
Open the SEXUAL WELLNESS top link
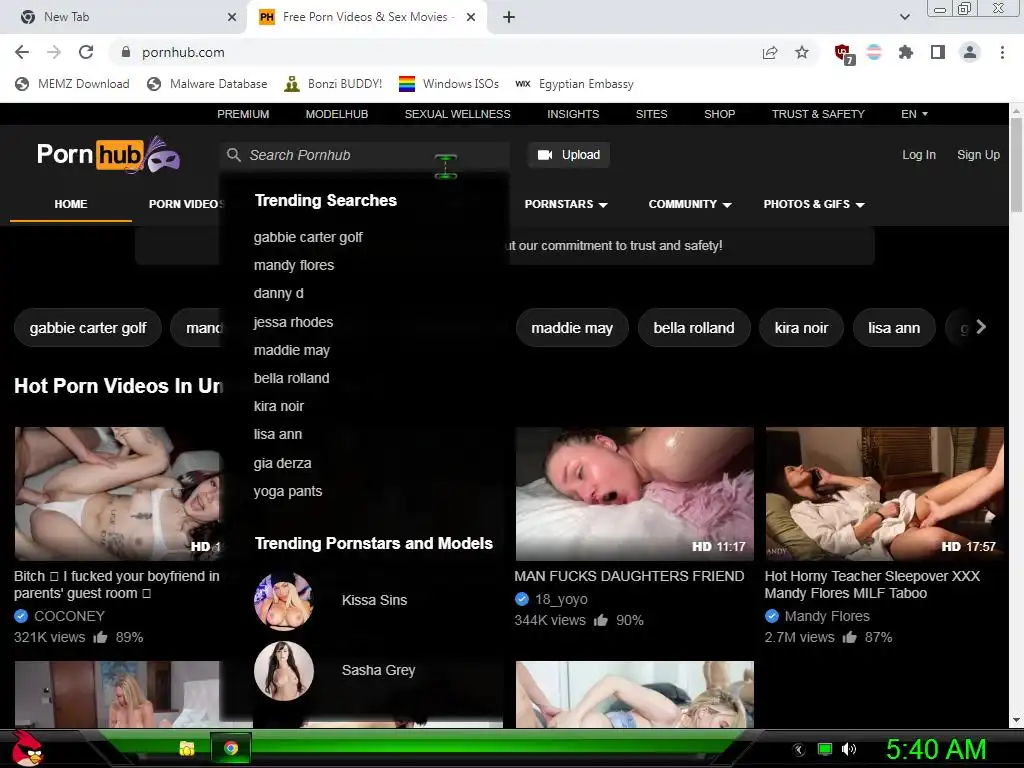pyautogui.click(x=458, y=114)
